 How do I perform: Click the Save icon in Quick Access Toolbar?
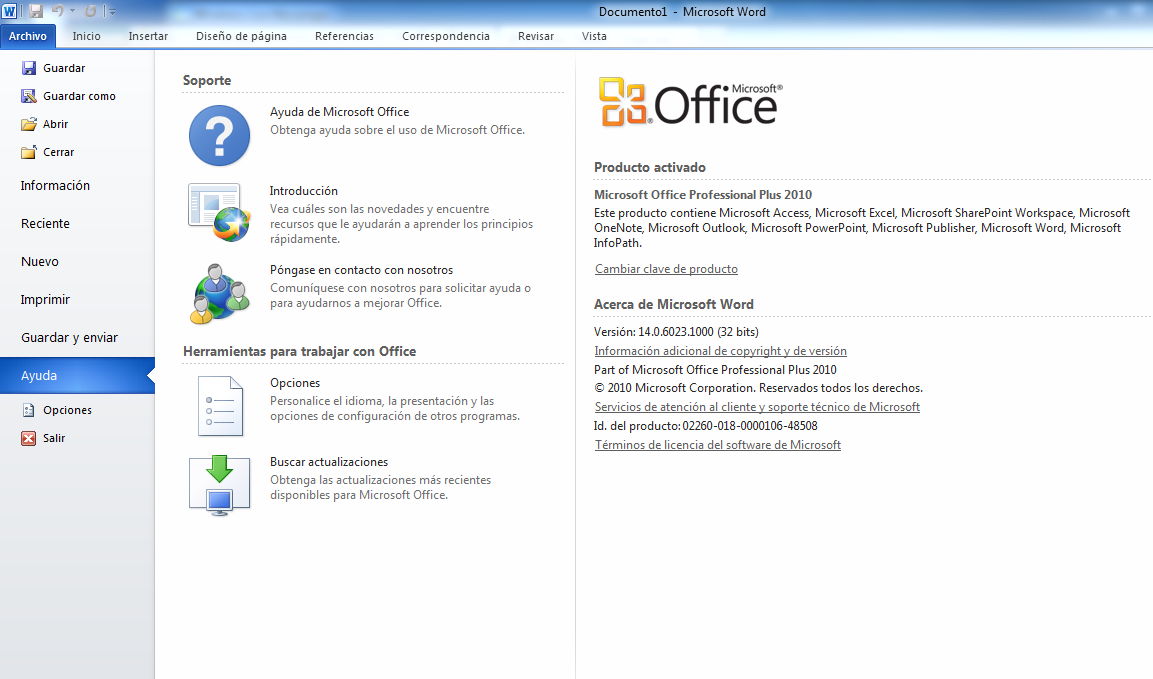pyautogui.click(x=36, y=11)
